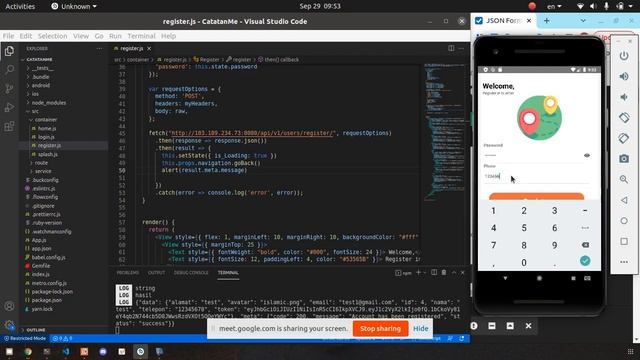Open splash.js in the Explorer
640x360 pixels.
coord(48,154)
